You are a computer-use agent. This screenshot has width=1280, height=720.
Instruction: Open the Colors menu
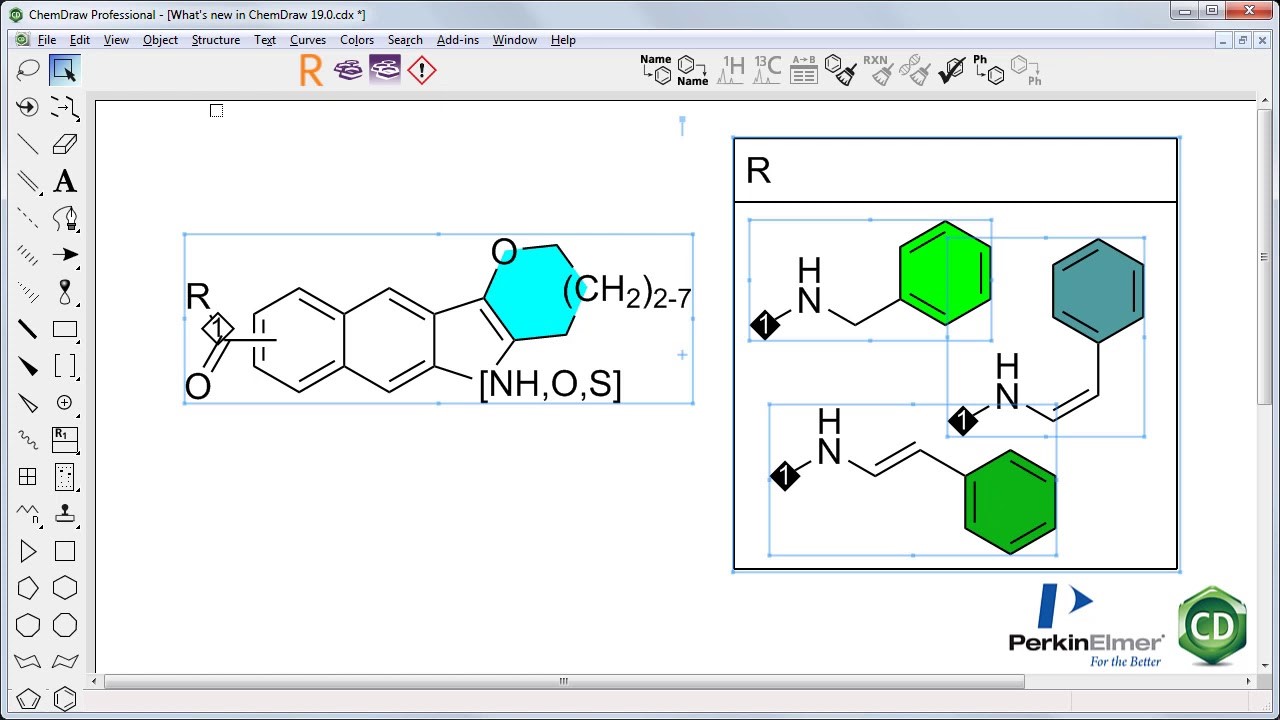[x=356, y=40]
